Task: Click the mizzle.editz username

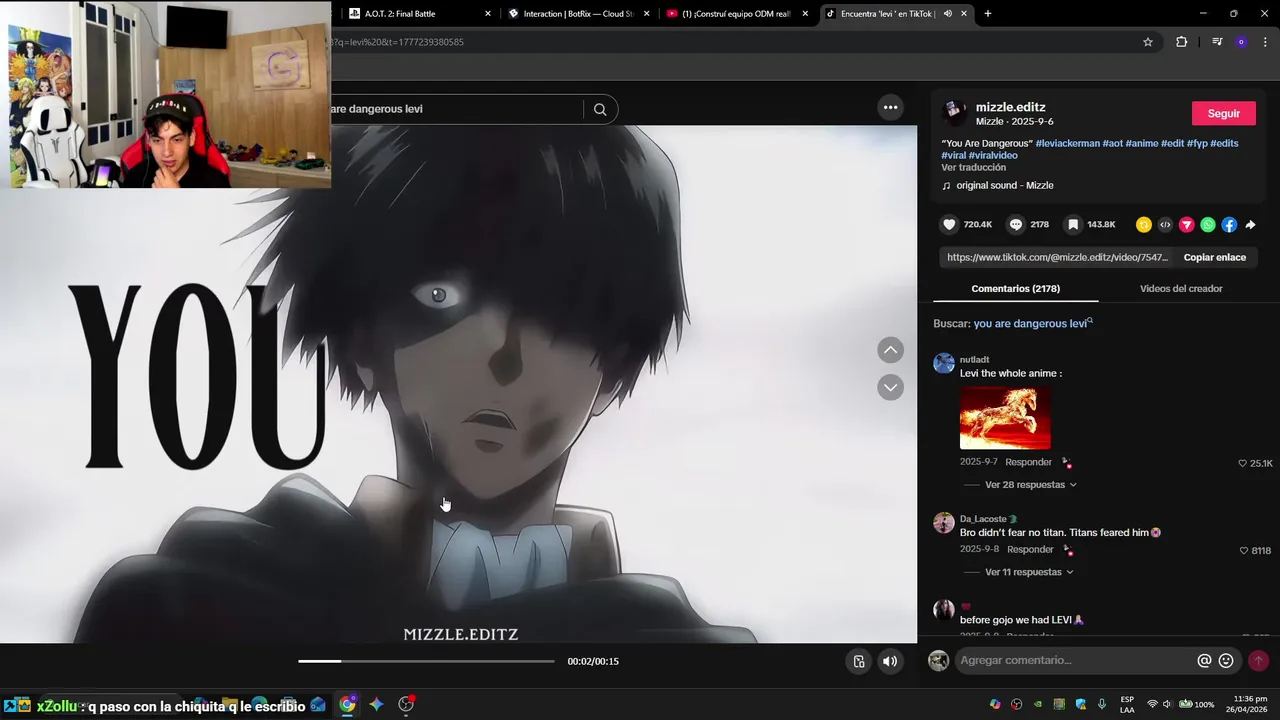Action: [x=1010, y=107]
